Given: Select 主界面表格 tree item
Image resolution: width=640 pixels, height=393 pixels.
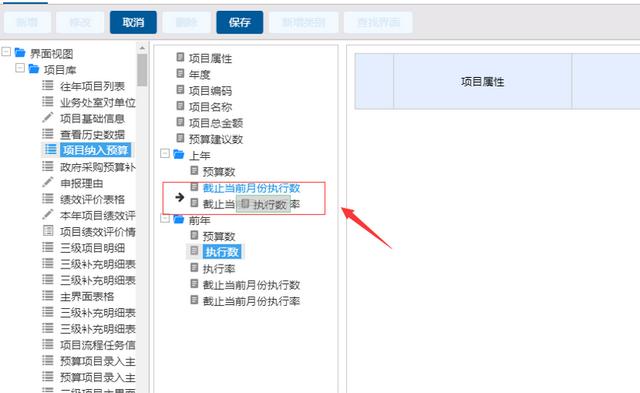Looking at the screenshot, I should (87, 296).
